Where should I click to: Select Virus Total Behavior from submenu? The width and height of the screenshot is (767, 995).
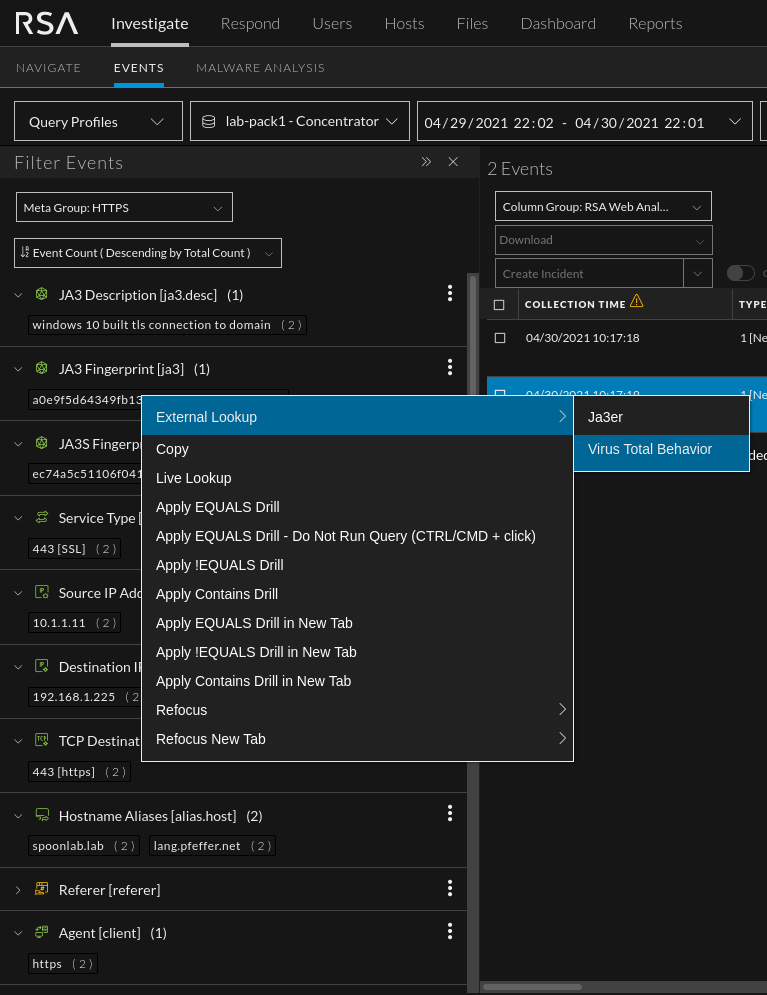(650, 449)
